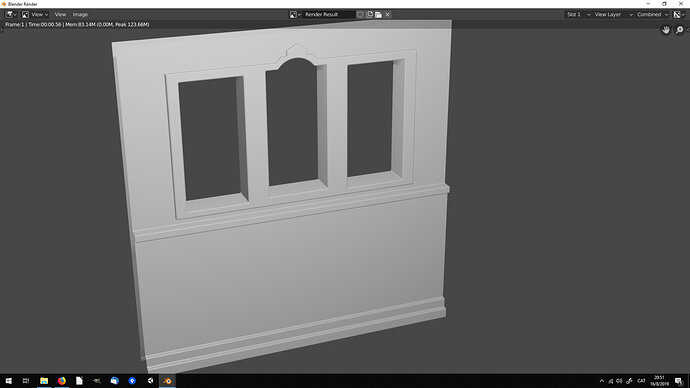The image size is (690, 388).
Task: Open the View menu in header
Action: [60, 15]
